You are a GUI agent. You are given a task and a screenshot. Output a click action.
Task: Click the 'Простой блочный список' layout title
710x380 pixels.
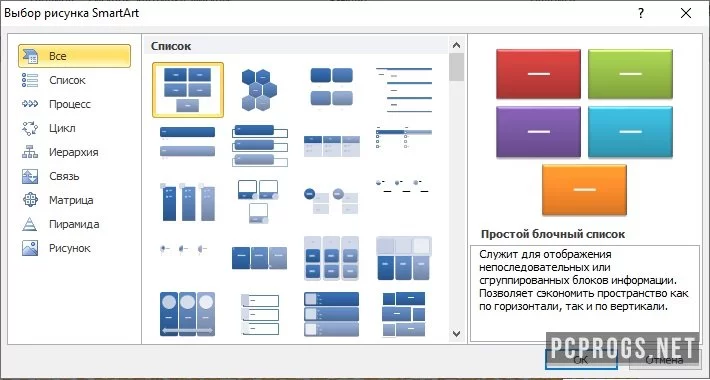pos(552,234)
